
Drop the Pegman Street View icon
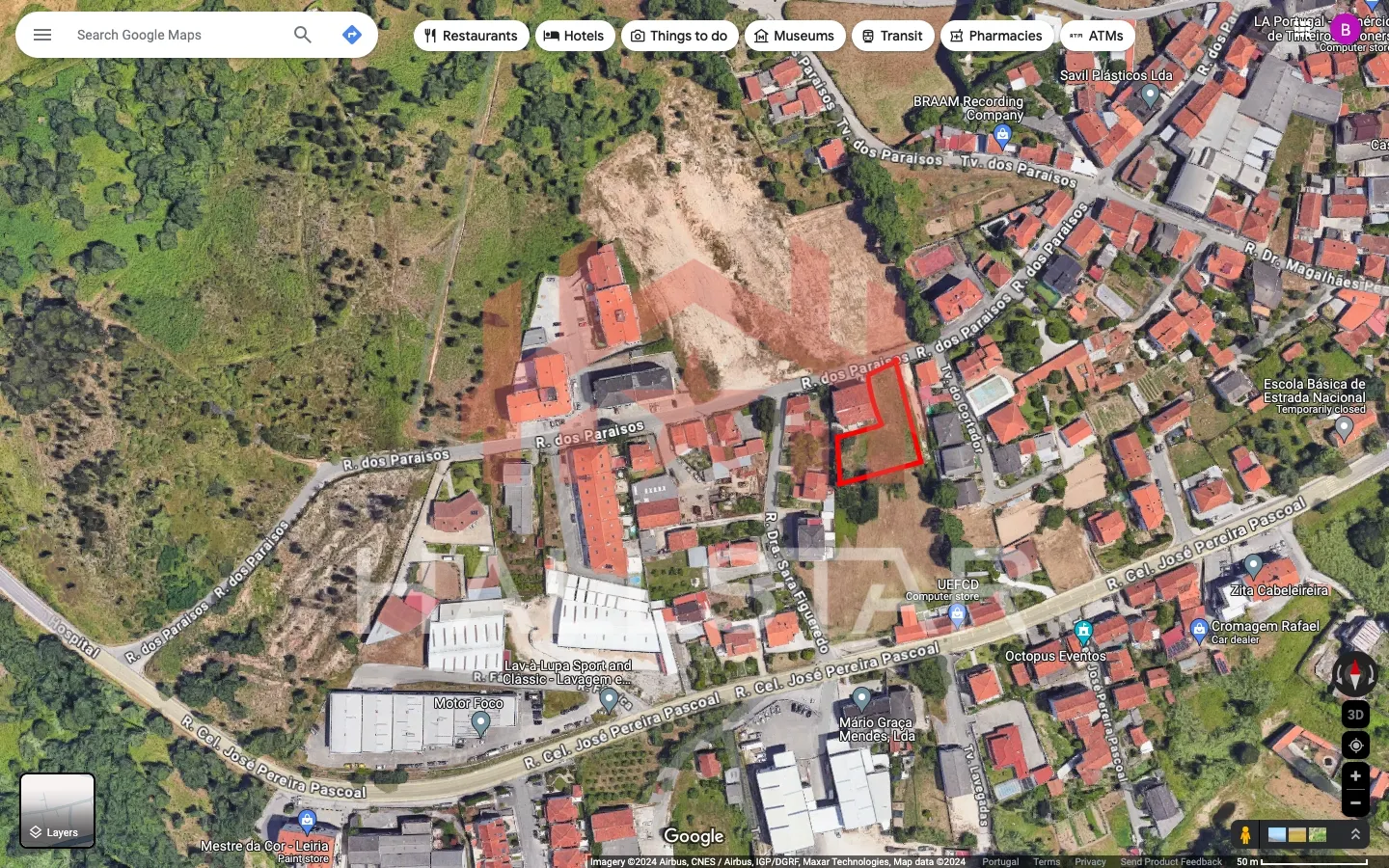1245,834
